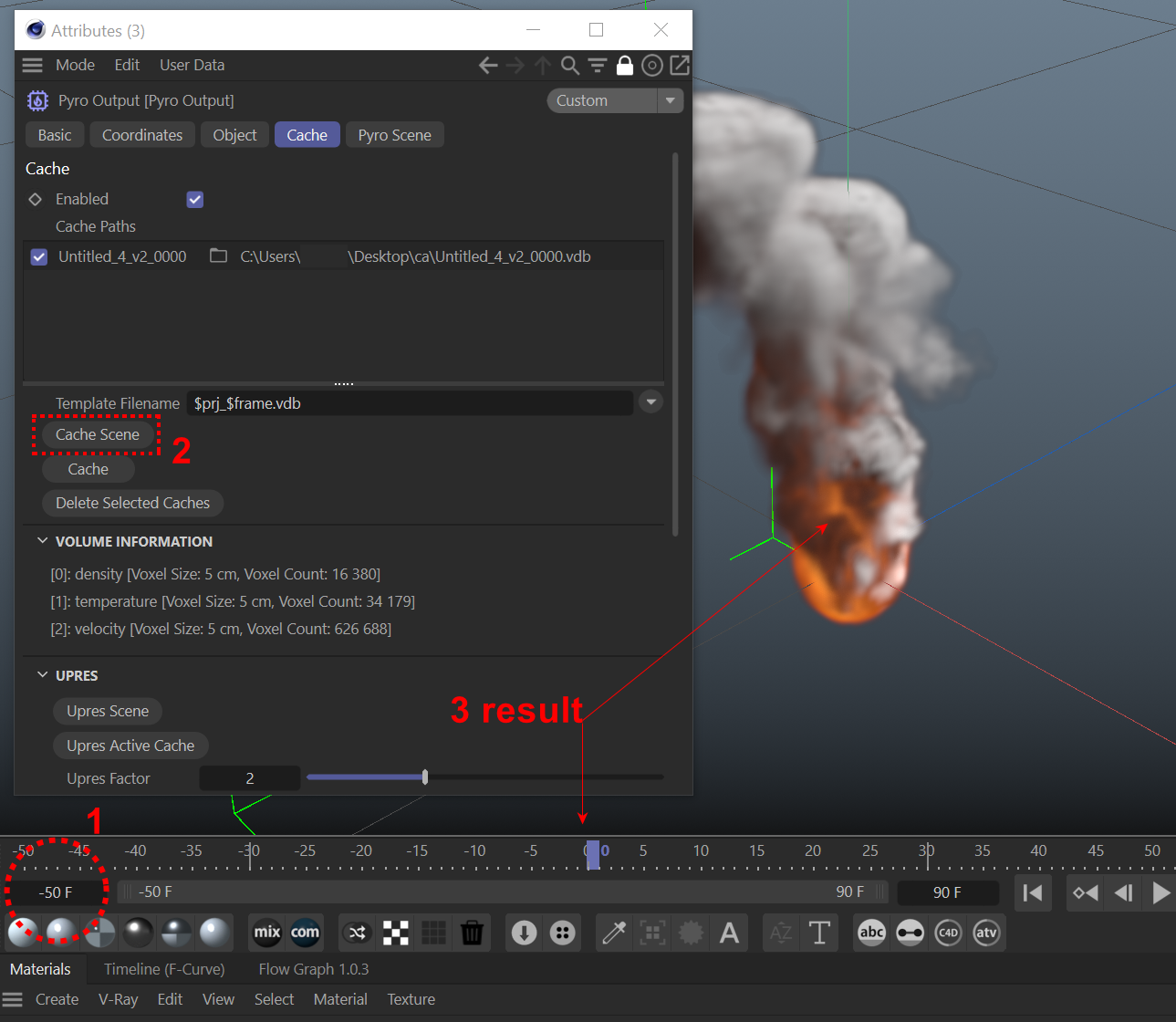
Task: Click on the Upres Factor slider
Action: pyautogui.click(x=485, y=777)
